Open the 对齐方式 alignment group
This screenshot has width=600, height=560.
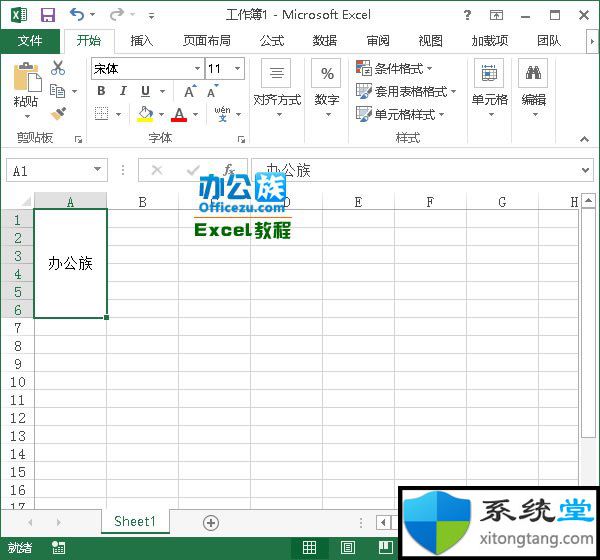click(277, 88)
